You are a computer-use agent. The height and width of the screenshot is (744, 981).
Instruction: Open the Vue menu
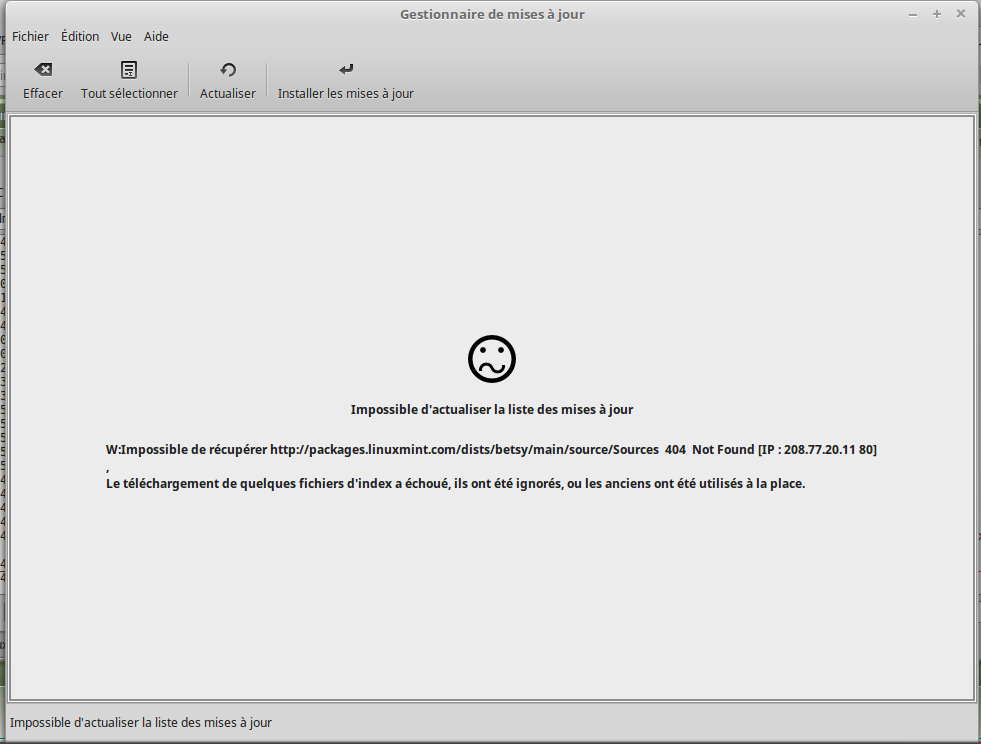121,36
